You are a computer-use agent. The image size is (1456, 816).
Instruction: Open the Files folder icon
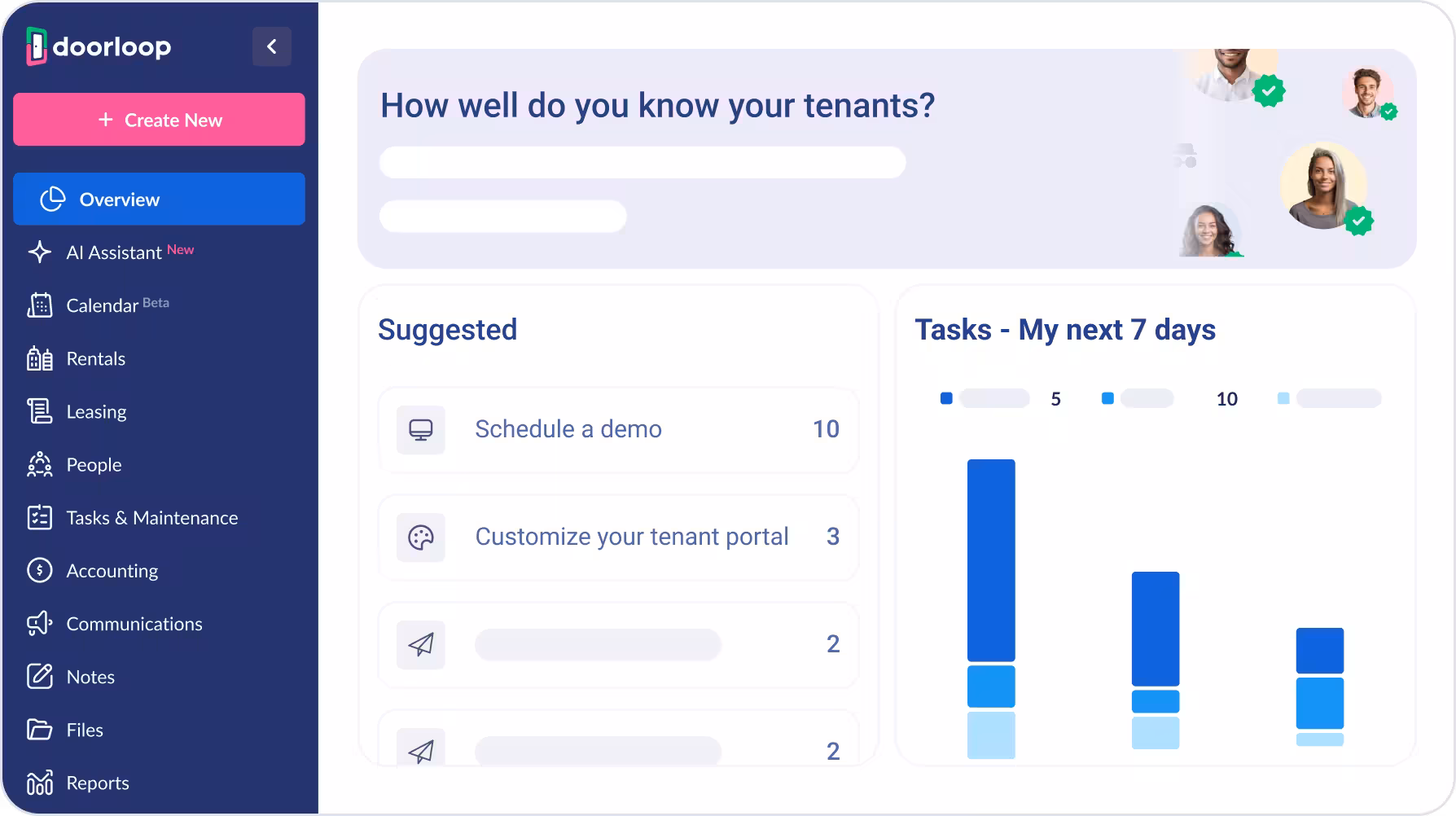coord(39,730)
